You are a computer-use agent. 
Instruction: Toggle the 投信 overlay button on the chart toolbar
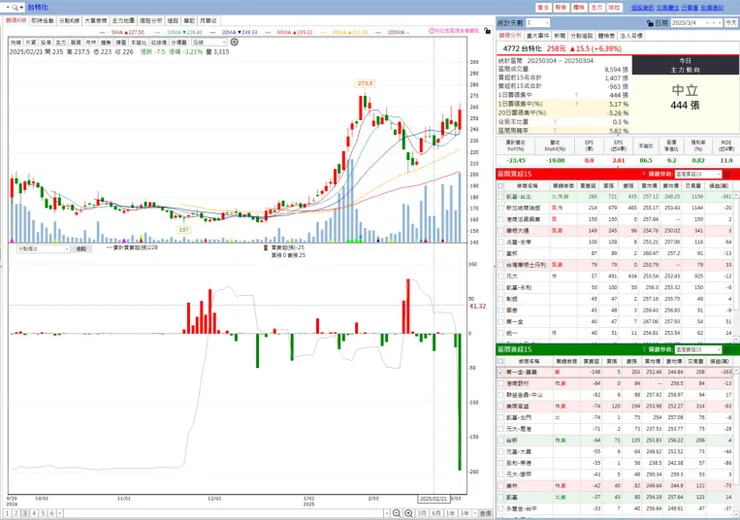[x=46, y=42]
